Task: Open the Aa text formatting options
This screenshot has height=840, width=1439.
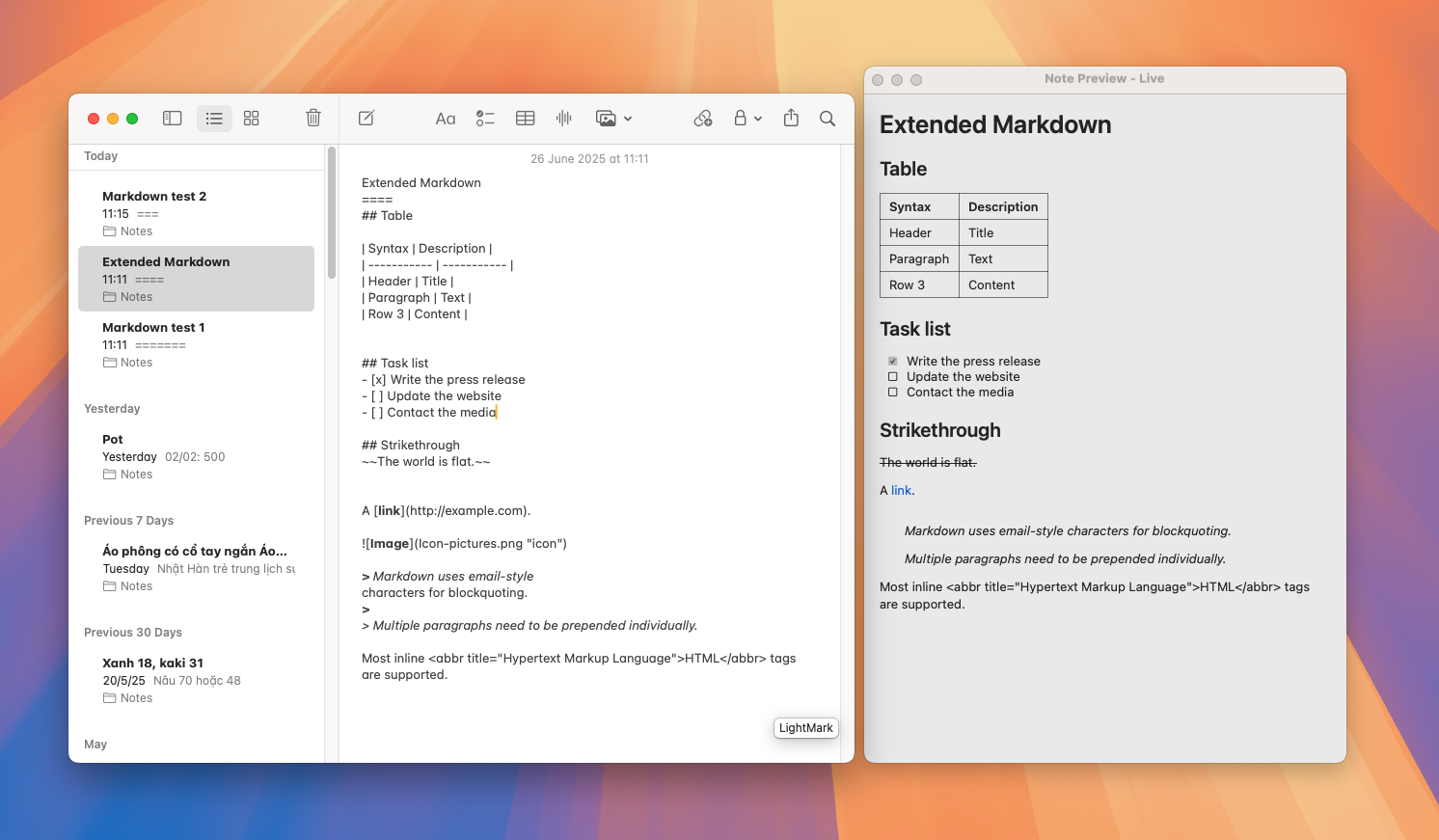Action: click(445, 118)
